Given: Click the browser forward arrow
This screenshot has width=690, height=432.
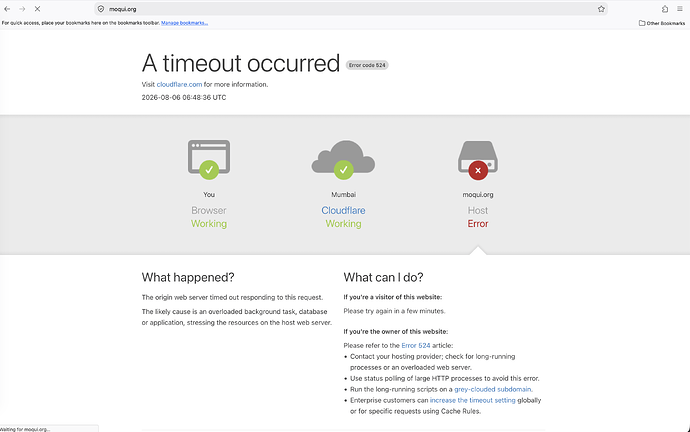Looking at the screenshot, I should tap(22, 9).
